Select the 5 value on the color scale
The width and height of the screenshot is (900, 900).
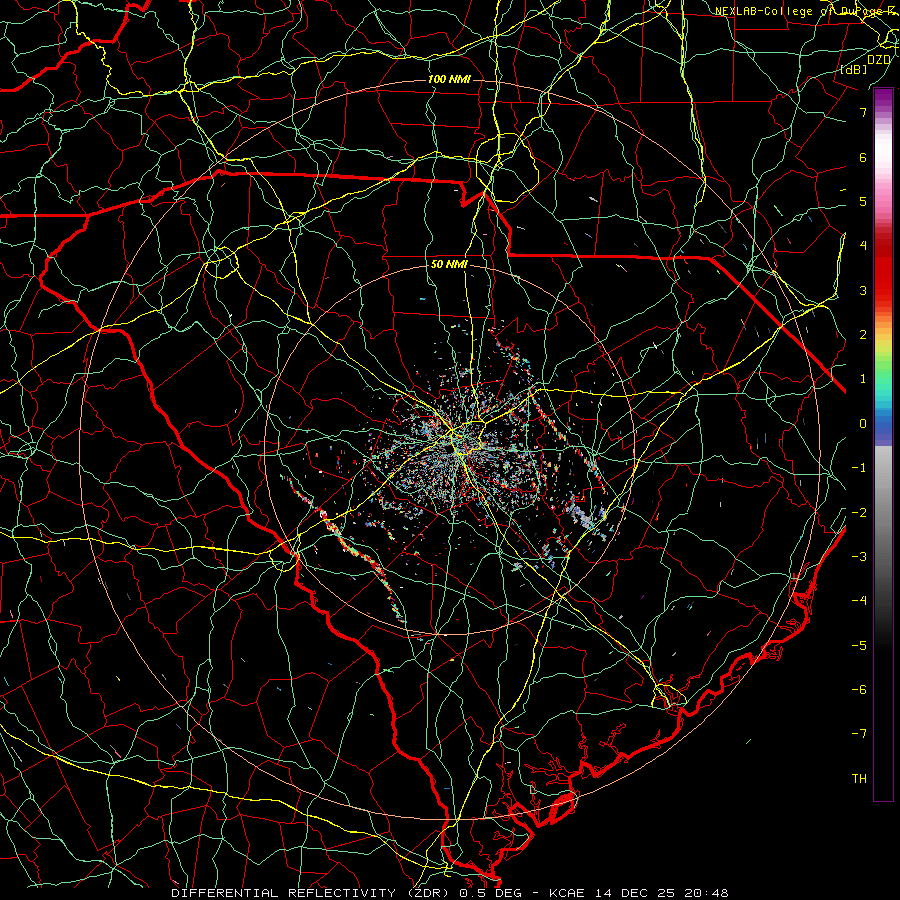click(x=863, y=201)
